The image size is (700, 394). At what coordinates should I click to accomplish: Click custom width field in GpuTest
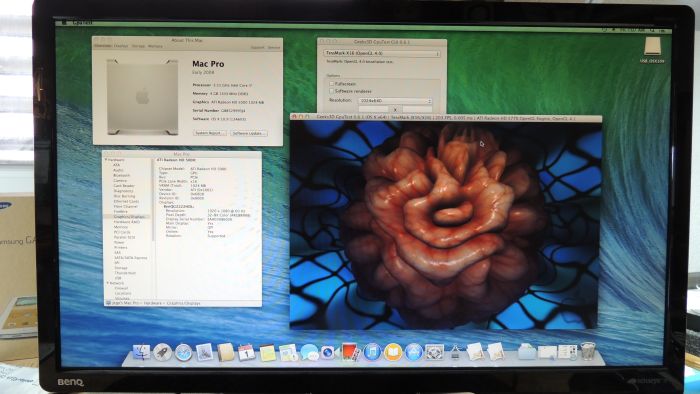[373, 109]
